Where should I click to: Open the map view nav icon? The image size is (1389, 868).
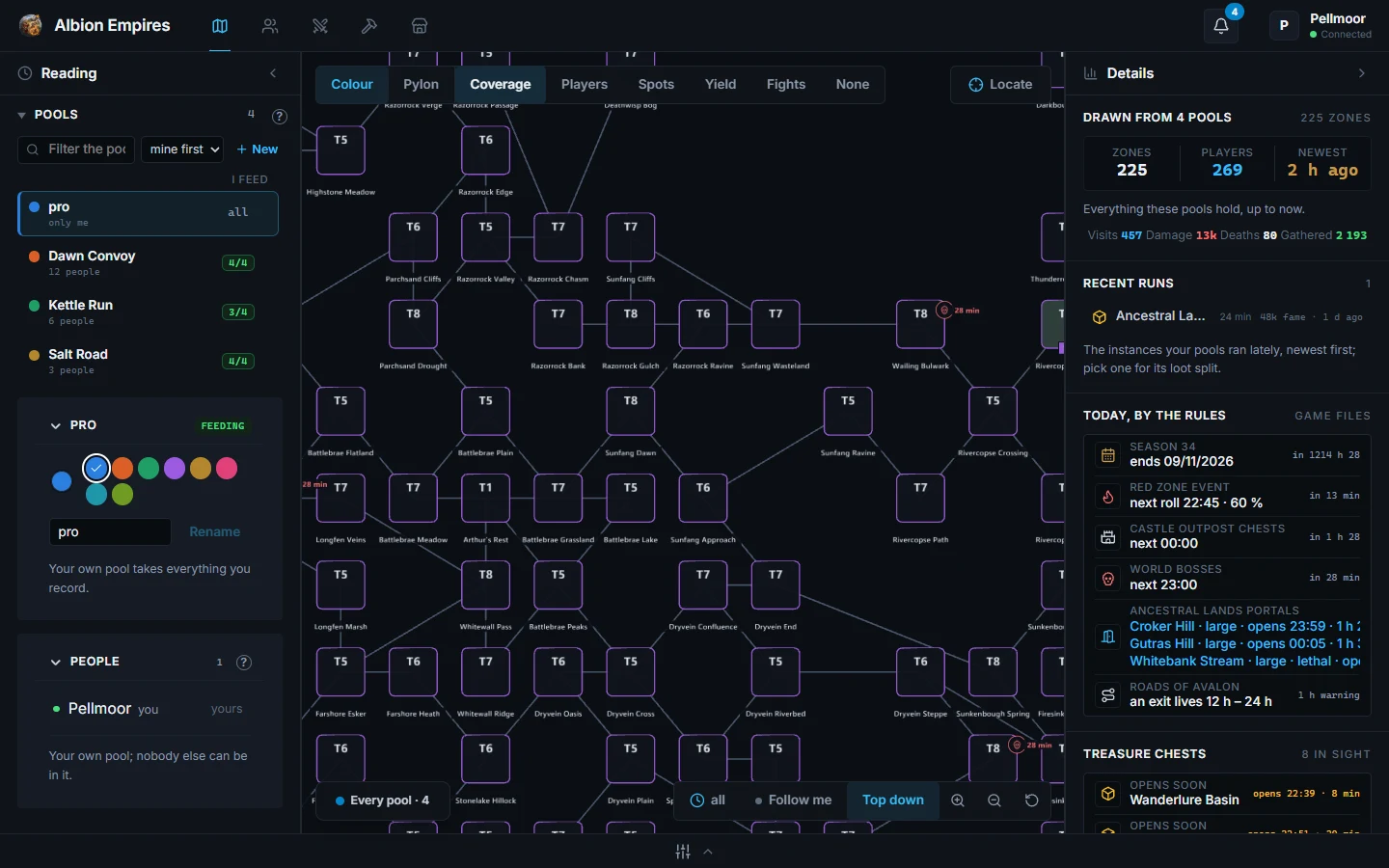(x=220, y=26)
